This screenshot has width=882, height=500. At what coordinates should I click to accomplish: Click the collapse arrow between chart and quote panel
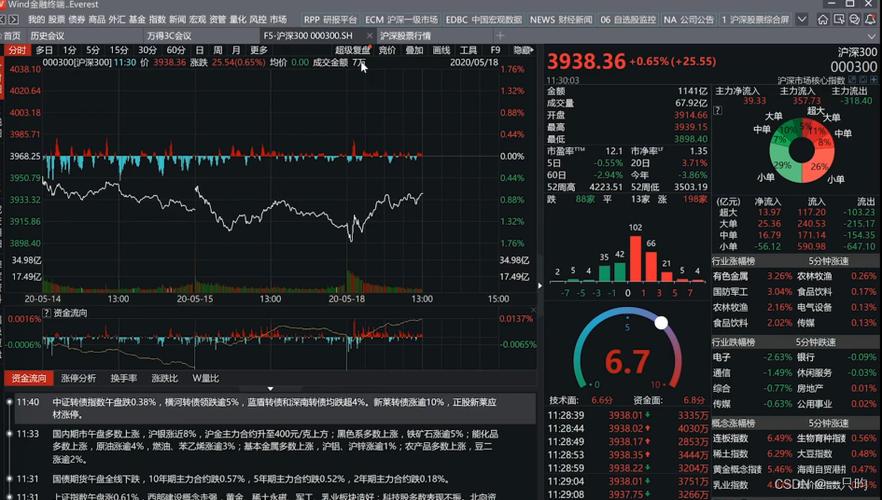click(540, 286)
